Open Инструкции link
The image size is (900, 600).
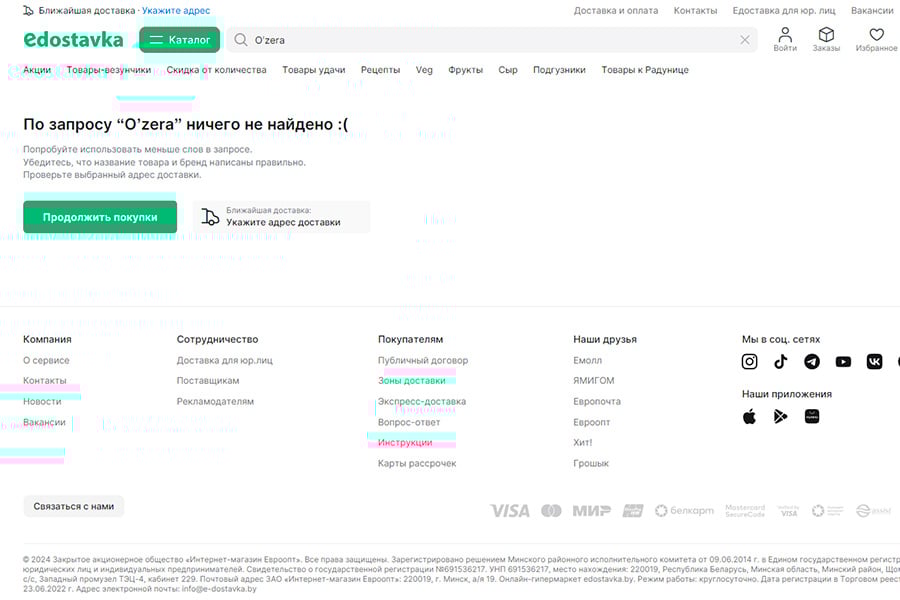click(405, 442)
